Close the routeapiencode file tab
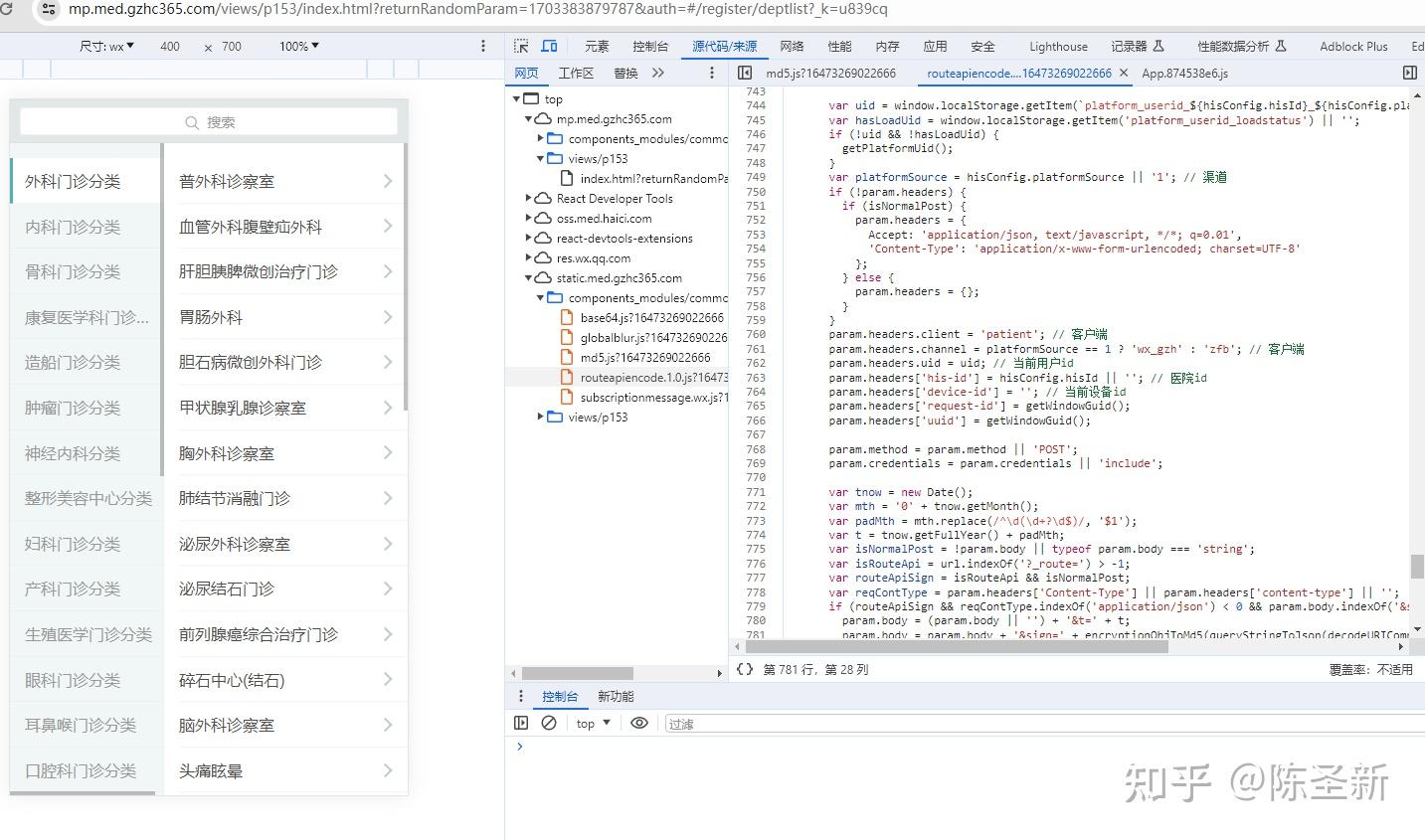This screenshot has height=840, width=1425. [x=1124, y=73]
